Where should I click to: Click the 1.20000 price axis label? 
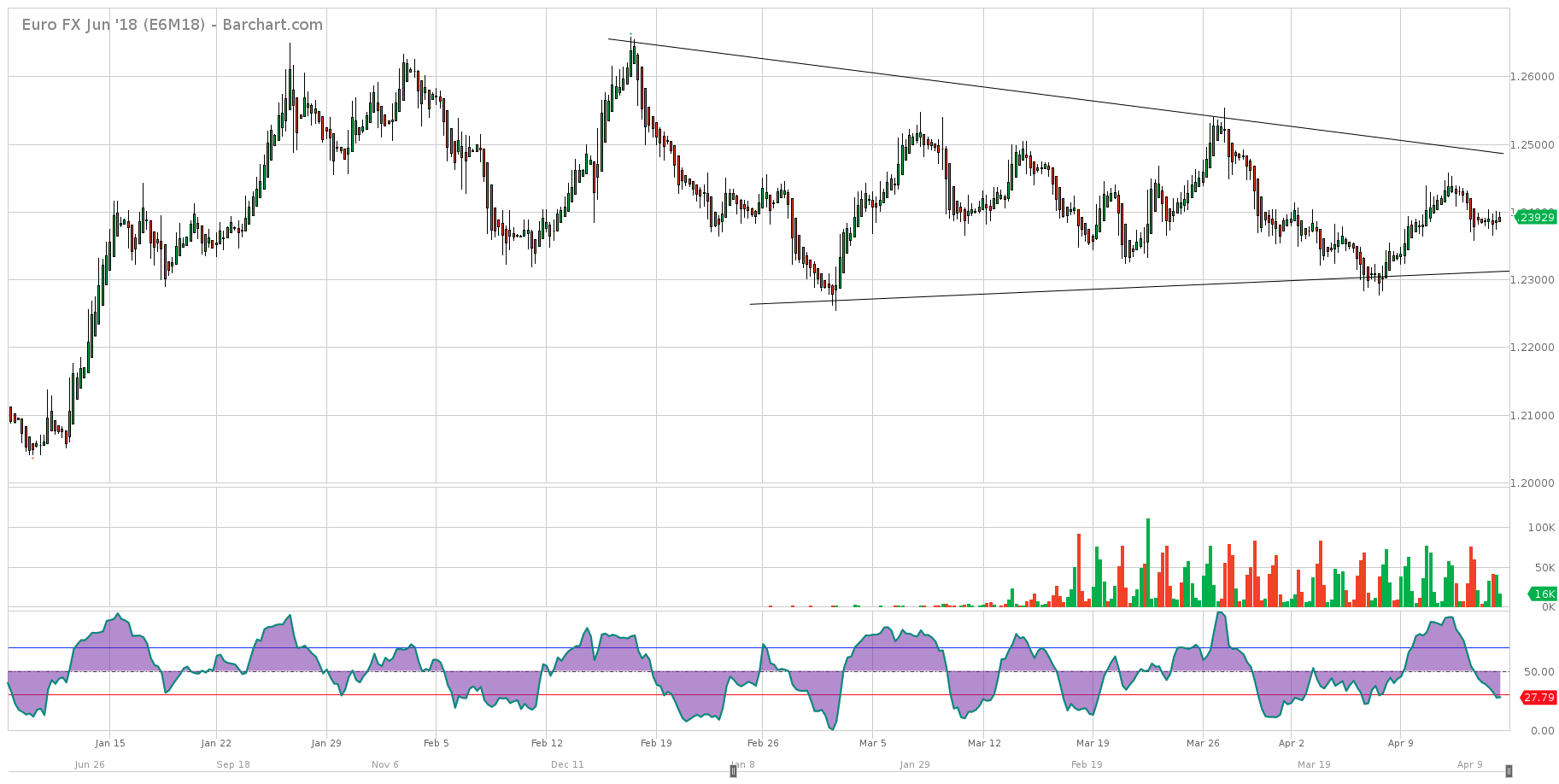pyautogui.click(x=1533, y=483)
